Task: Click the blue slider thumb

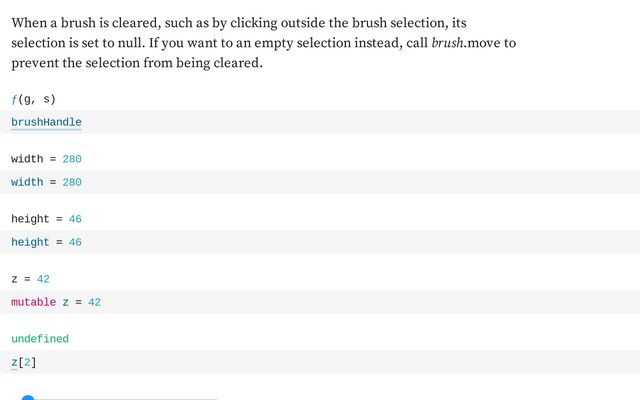Action: coord(28,398)
